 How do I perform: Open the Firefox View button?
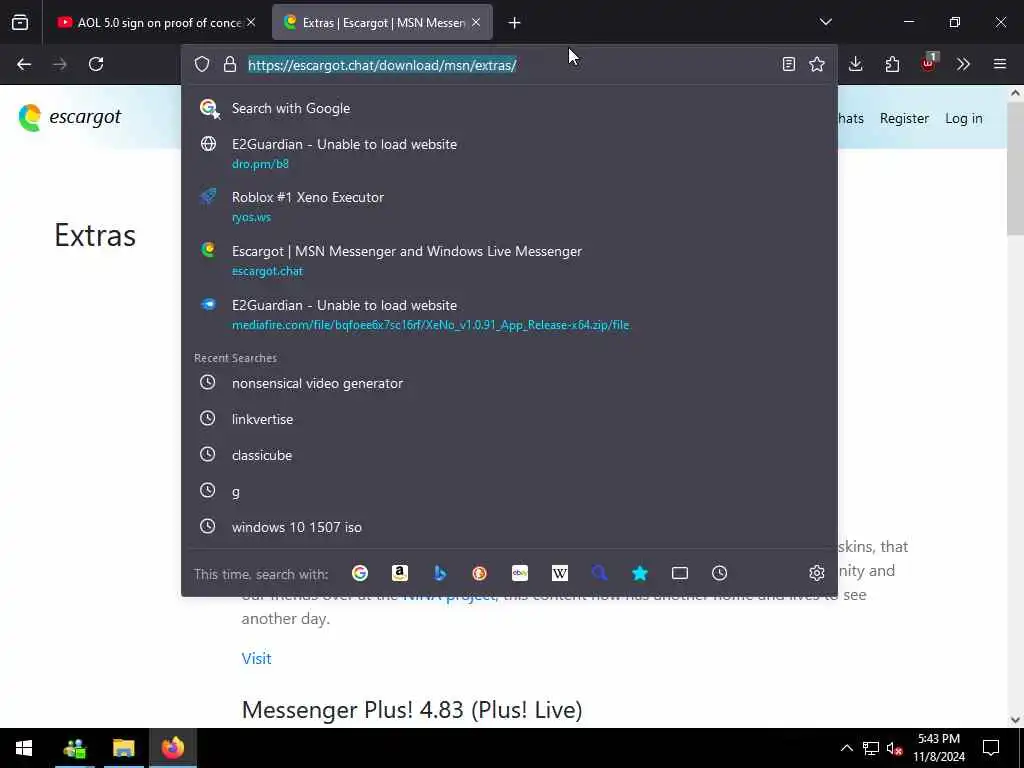click(x=20, y=23)
